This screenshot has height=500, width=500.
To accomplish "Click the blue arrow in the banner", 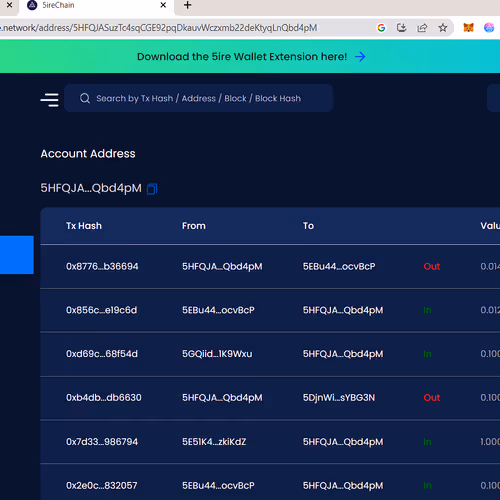I will 360,57.
